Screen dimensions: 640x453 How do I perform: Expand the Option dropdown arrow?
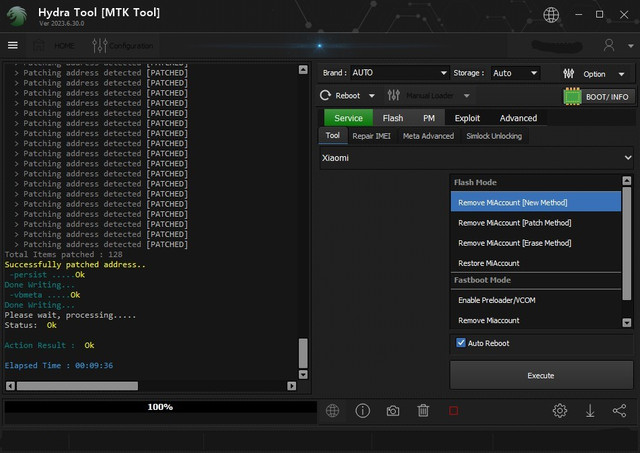(x=621, y=74)
